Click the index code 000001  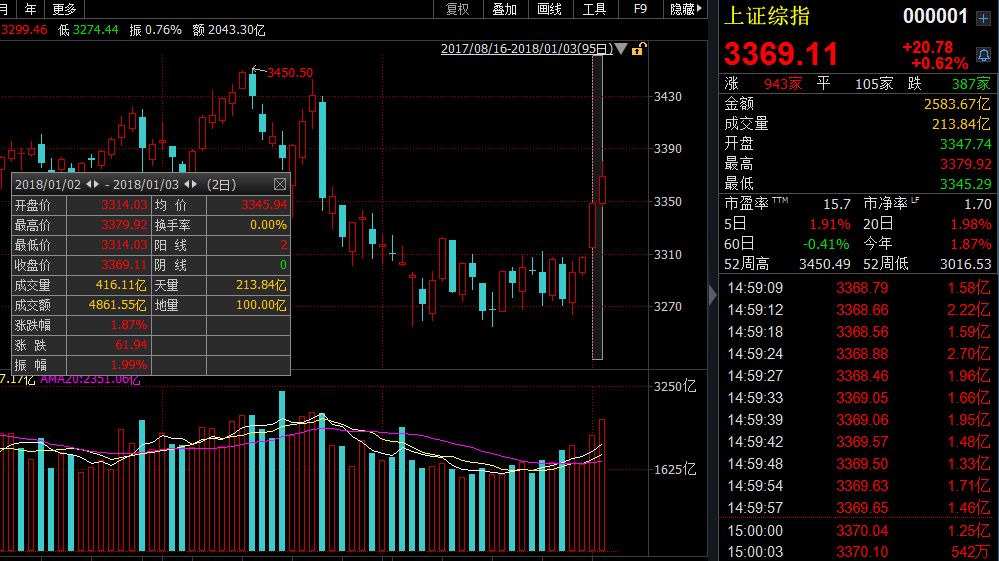(x=935, y=16)
